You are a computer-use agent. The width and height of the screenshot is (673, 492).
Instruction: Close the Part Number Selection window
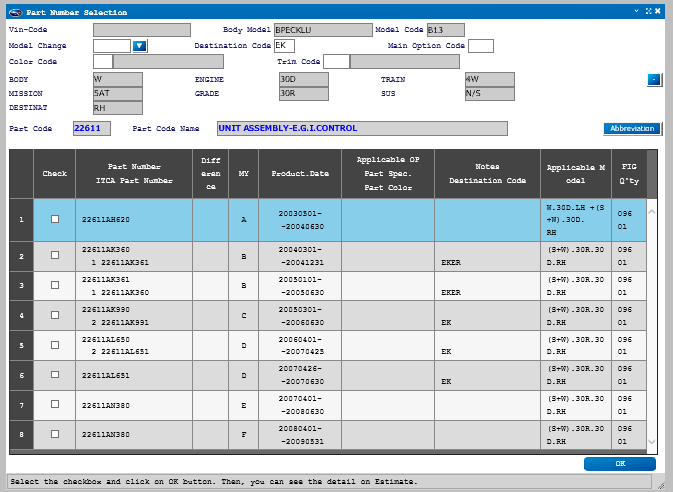(657, 11)
